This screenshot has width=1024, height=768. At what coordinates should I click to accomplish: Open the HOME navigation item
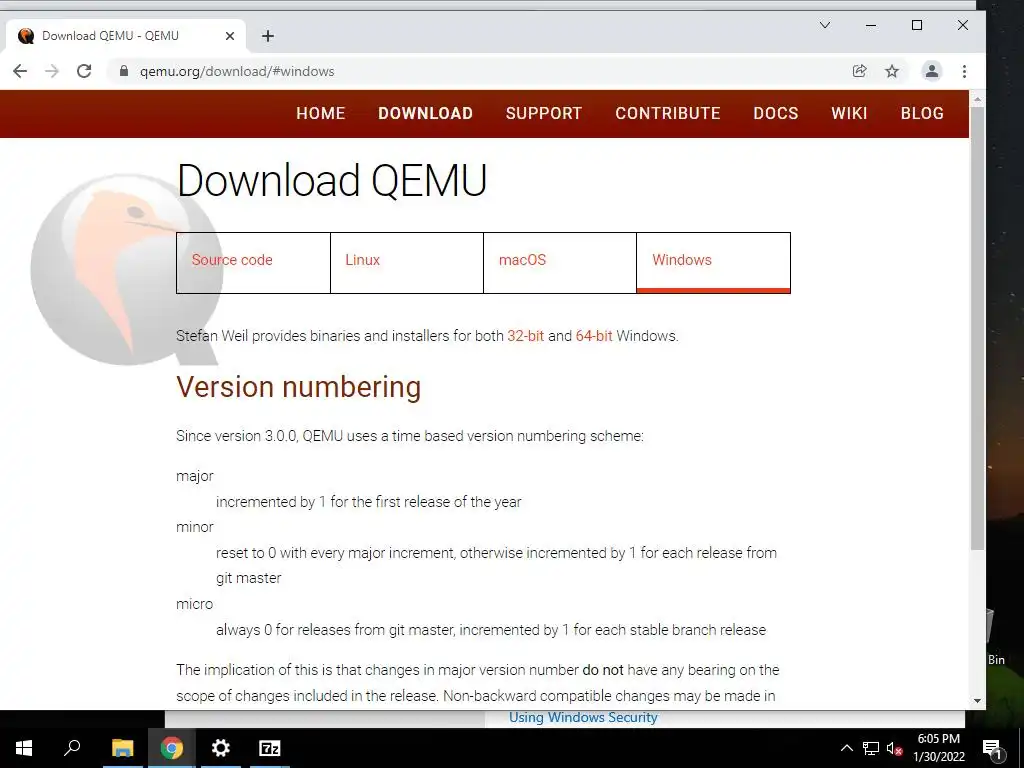321,113
